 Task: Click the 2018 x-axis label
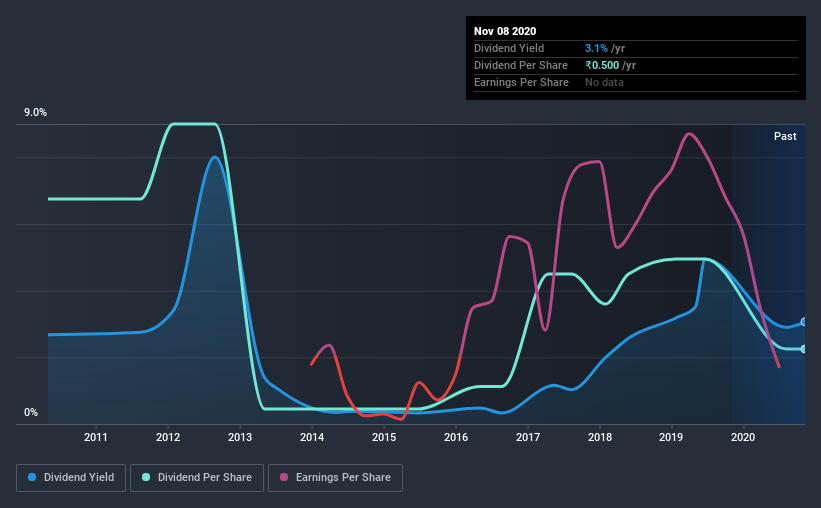tap(600, 437)
